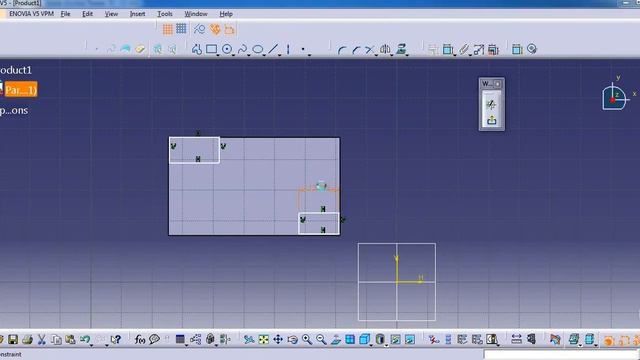Image resolution: width=640 pixels, height=360 pixels.
Task: Select the Spline sketch tool
Action: coord(242,49)
